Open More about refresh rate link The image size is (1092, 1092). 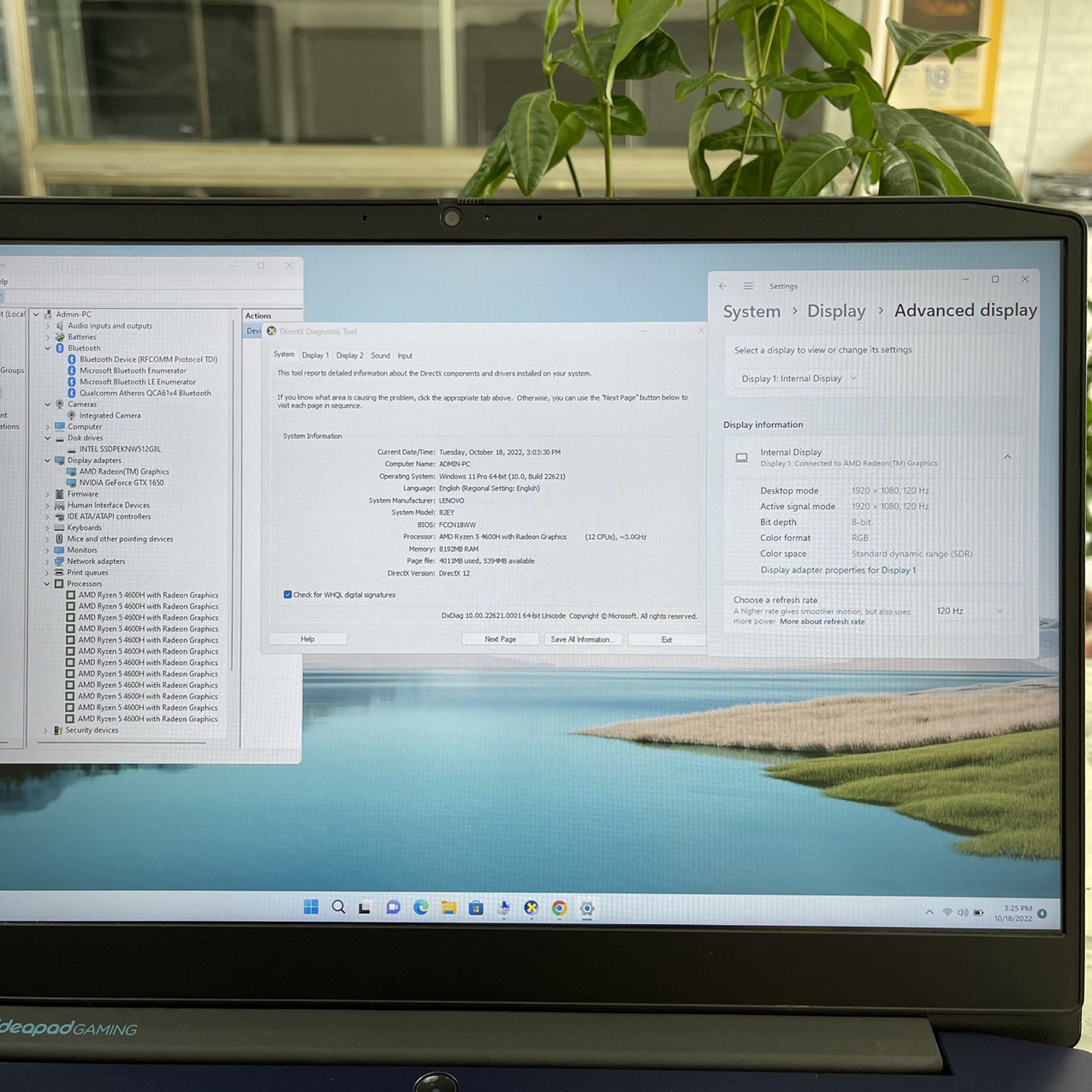pyautogui.click(x=822, y=621)
